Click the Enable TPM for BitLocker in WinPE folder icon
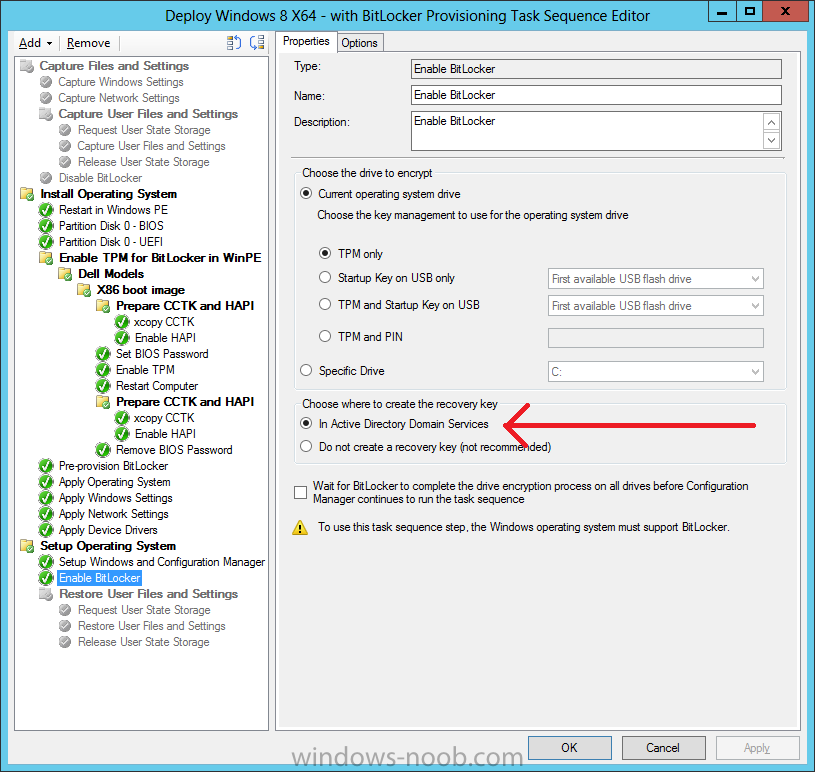 pos(46,258)
